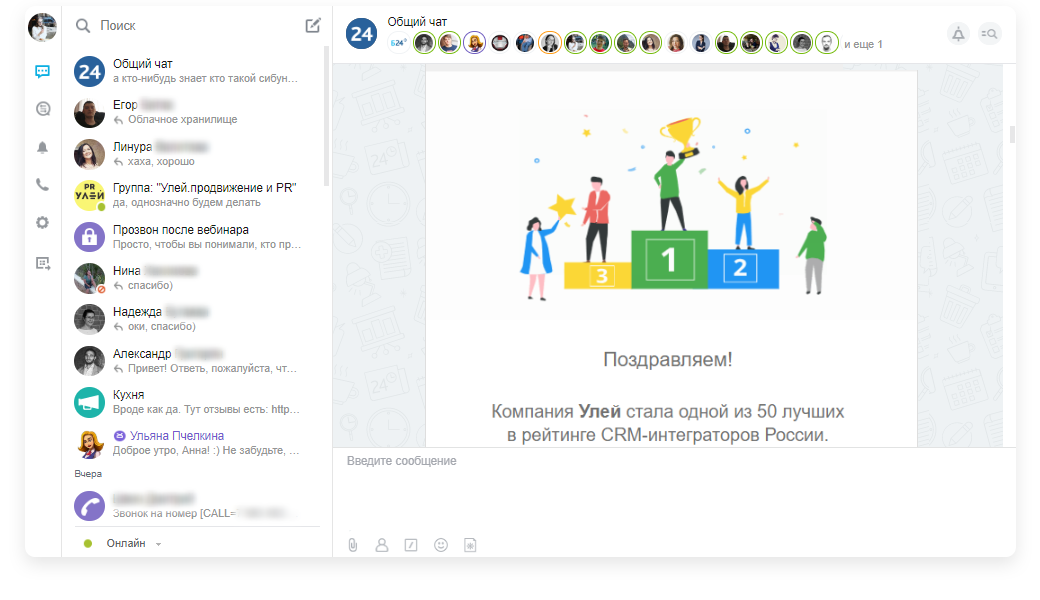1040x600 pixels.
Task: Open chat with Надежда
Action: pos(196,320)
